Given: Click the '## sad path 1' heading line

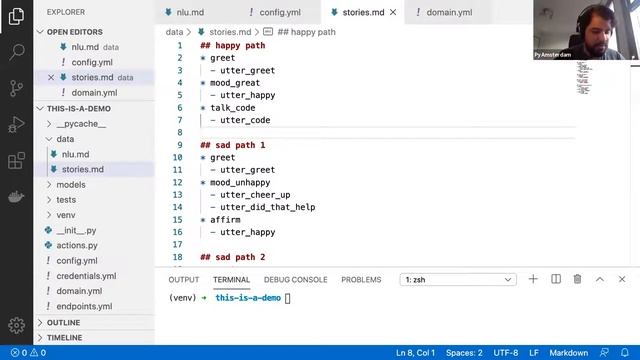Looking at the screenshot, I should click(233, 145).
